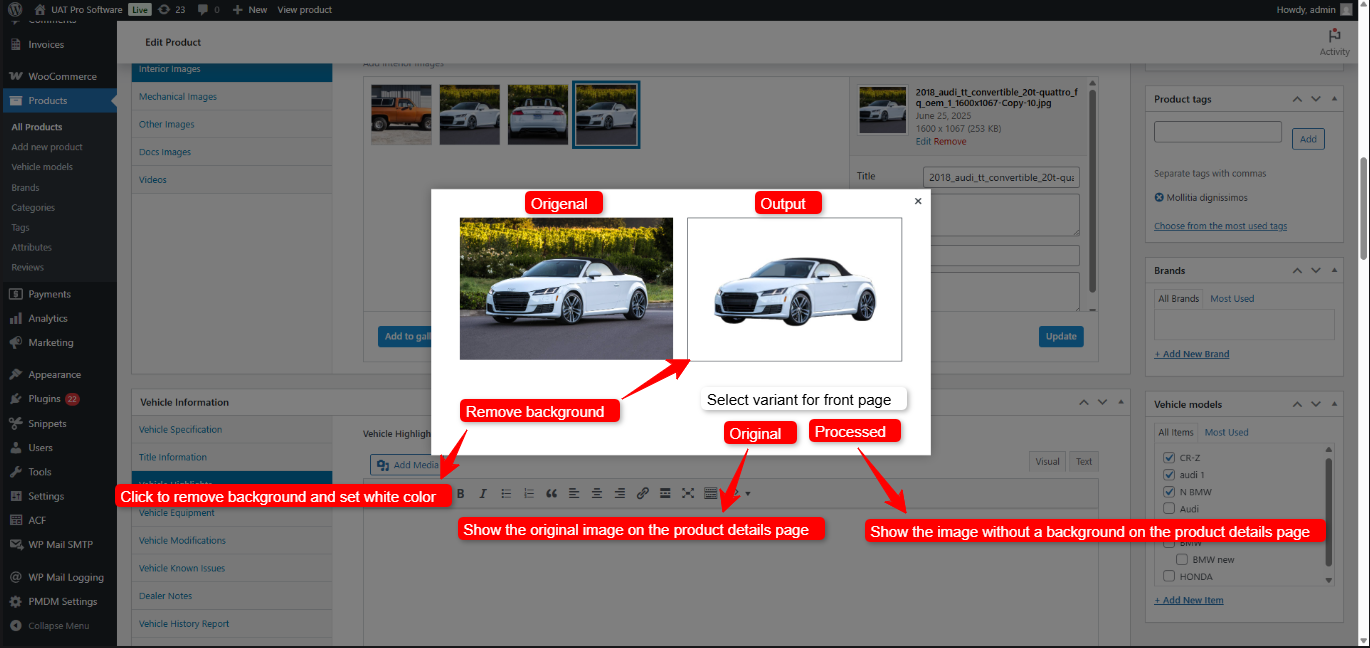Remove the Mollitia dignissimos tag

[1159, 198]
